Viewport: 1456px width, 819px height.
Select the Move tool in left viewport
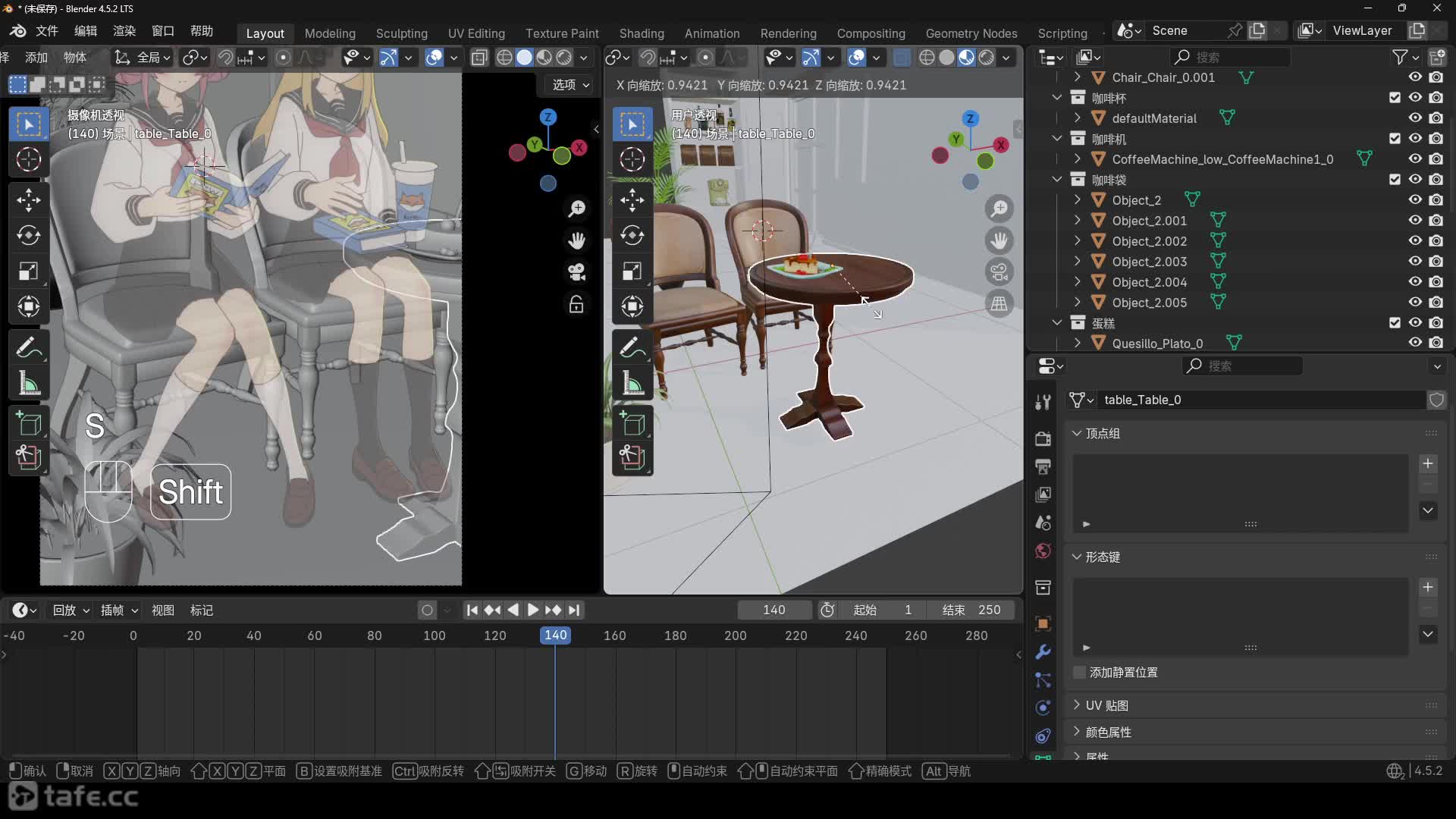tap(29, 200)
